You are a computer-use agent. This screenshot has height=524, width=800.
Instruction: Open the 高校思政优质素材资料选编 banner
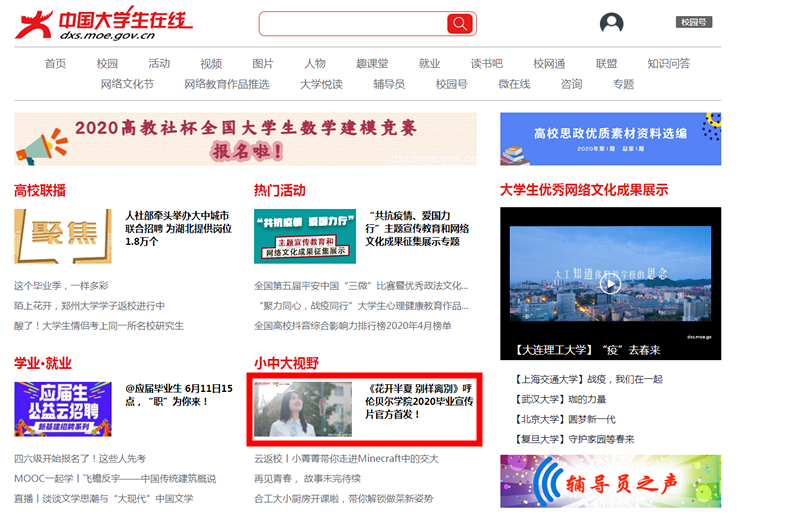point(610,139)
